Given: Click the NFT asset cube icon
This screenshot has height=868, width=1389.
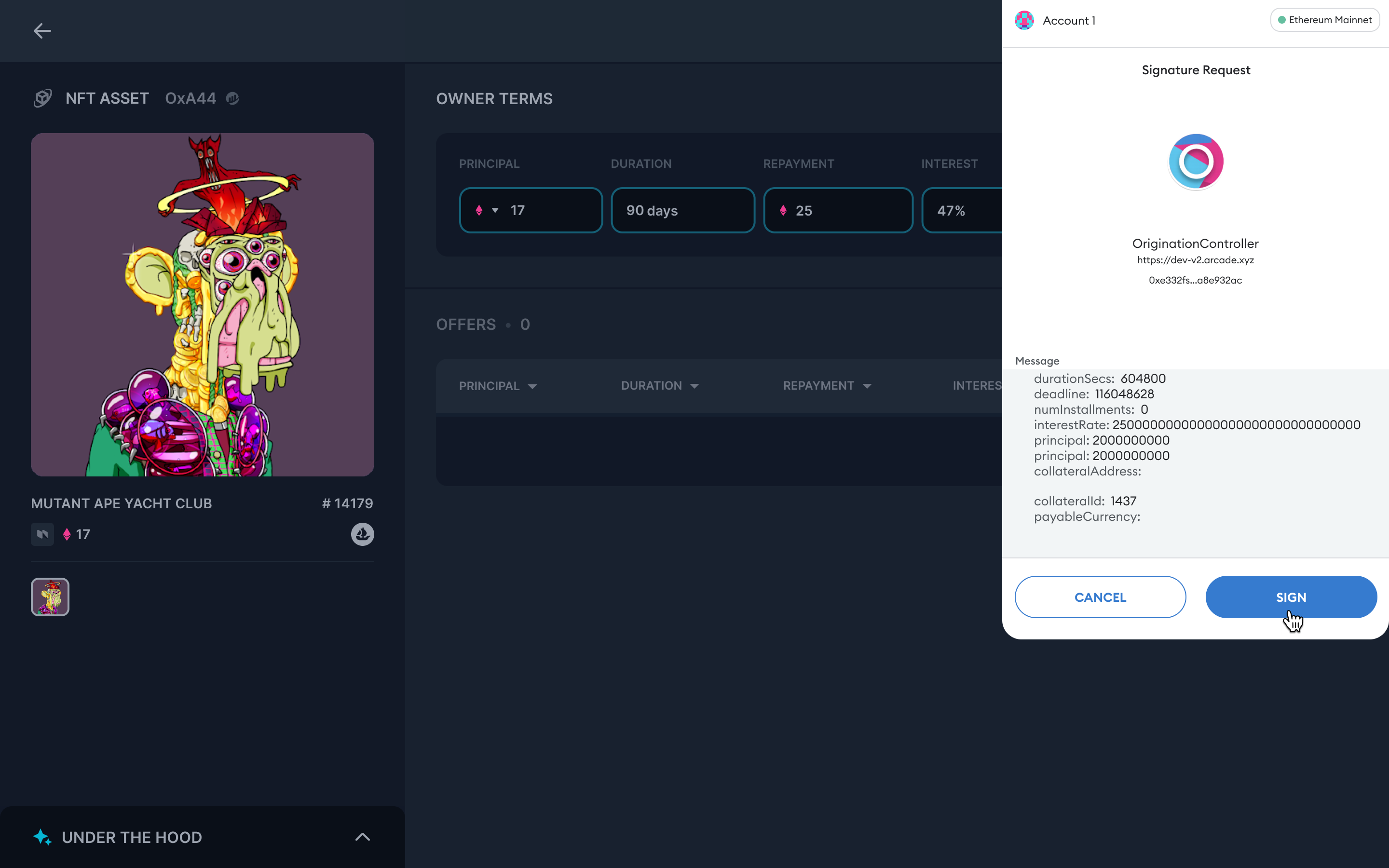Looking at the screenshot, I should tap(42, 98).
